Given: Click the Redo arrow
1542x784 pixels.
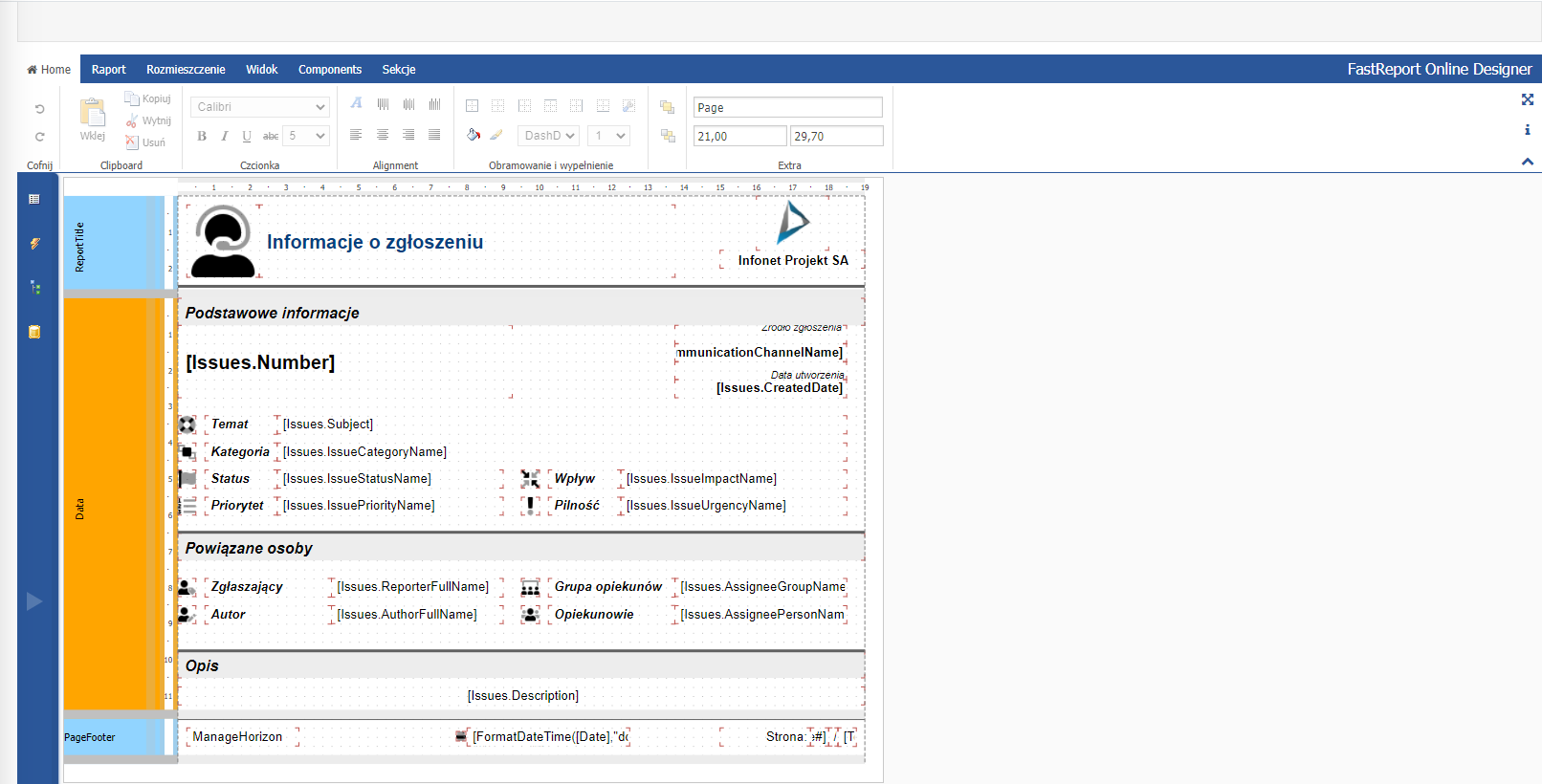Looking at the screenshot, I should [x=39, y=137].
